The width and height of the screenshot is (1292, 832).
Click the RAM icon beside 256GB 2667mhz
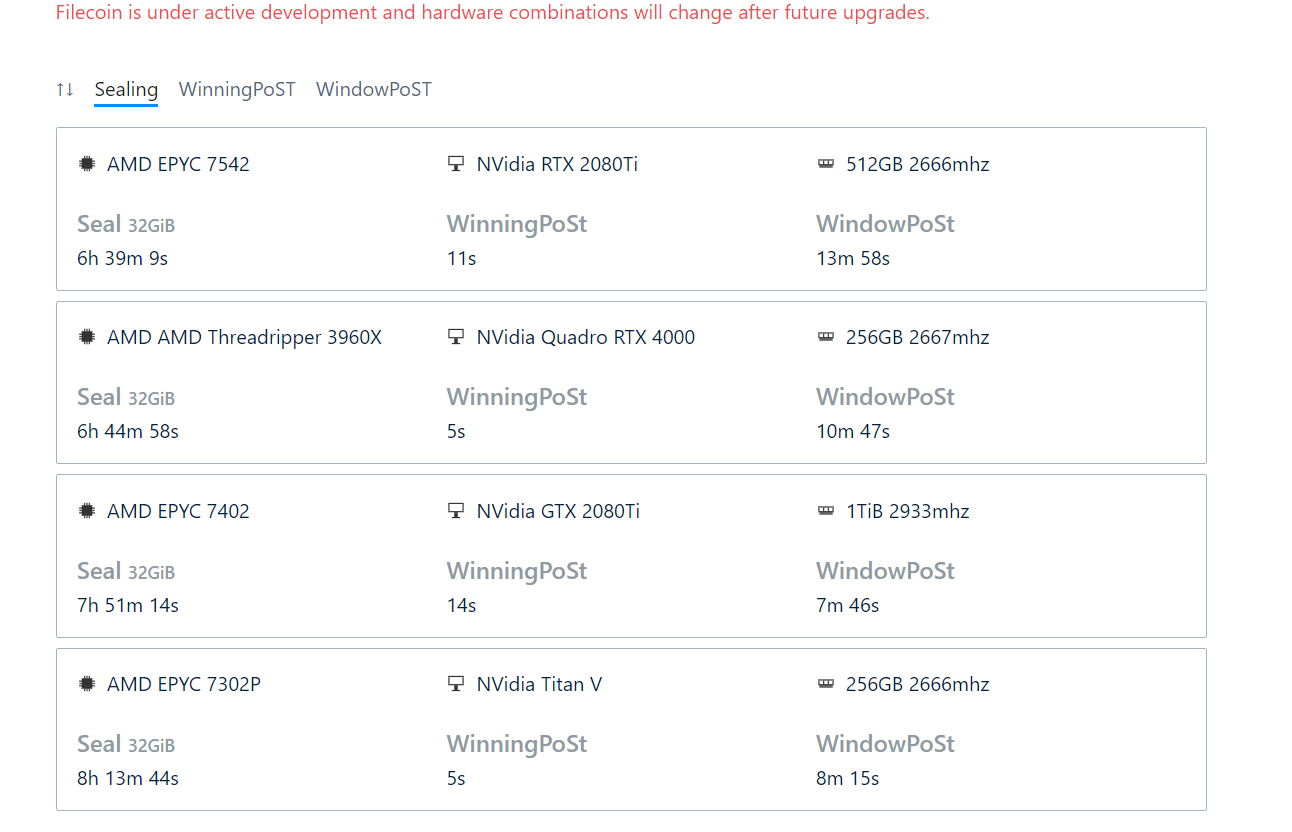click(826, 337)
